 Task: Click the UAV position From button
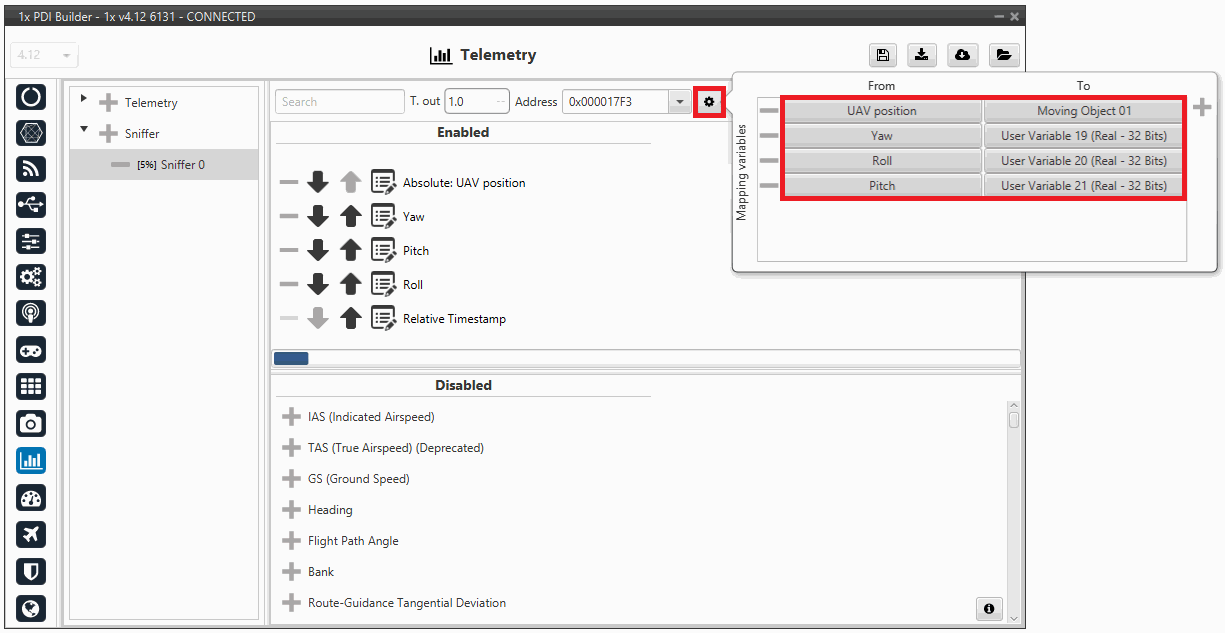click(x=881, y=111)
